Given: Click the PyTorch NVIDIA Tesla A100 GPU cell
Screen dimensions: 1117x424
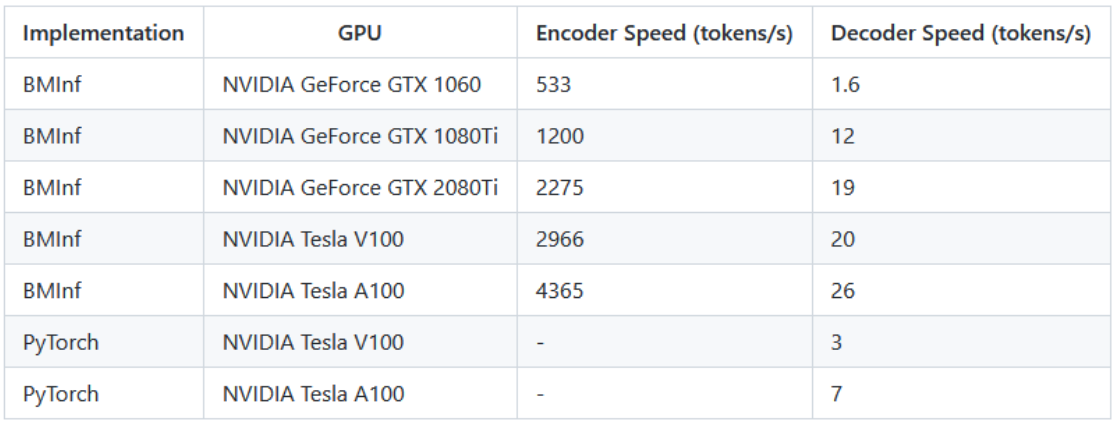Looking at the screenshot, I should click(360, 393).
